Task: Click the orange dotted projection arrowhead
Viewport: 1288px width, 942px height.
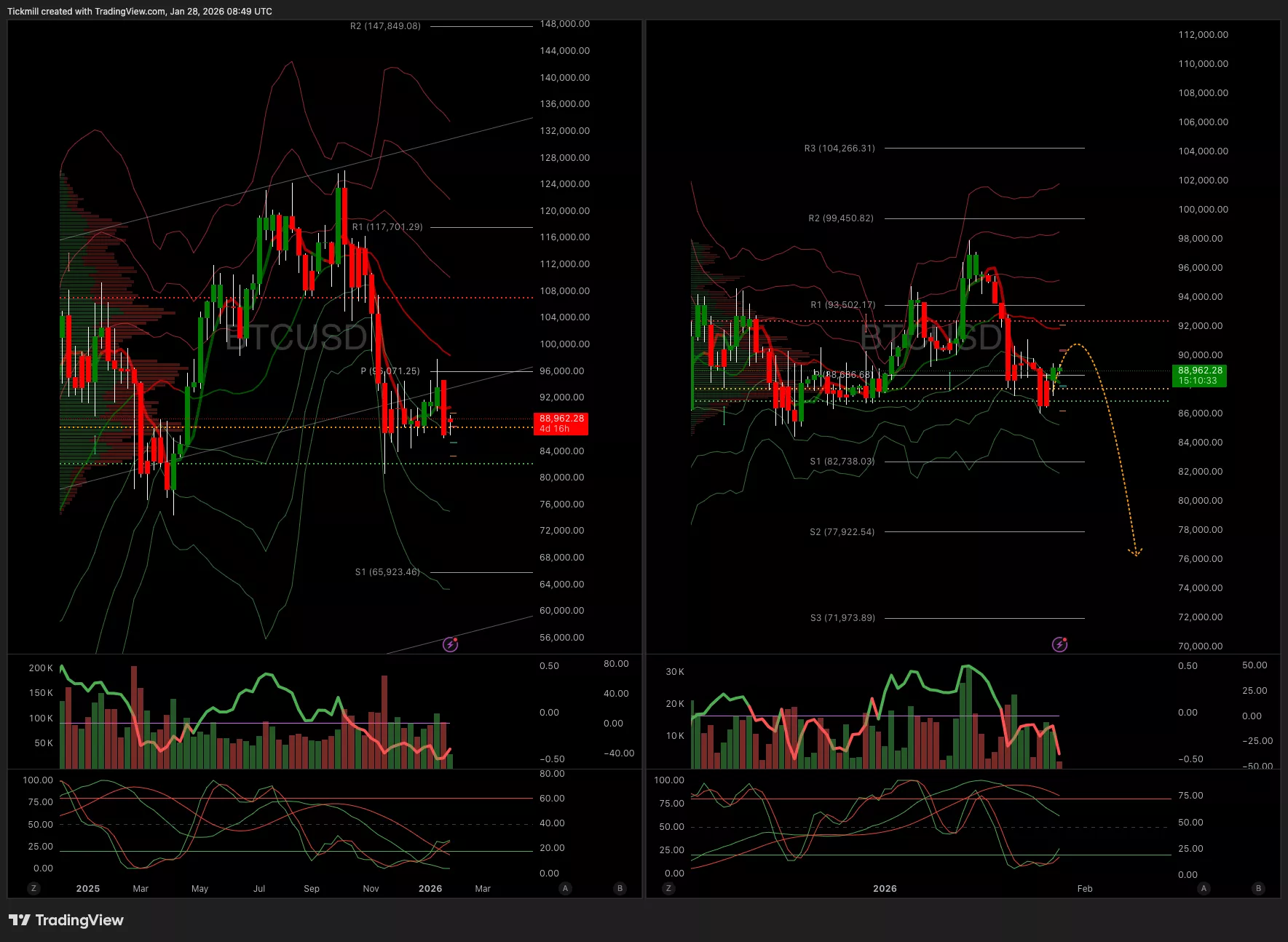Action: (x=1135, y=553)
